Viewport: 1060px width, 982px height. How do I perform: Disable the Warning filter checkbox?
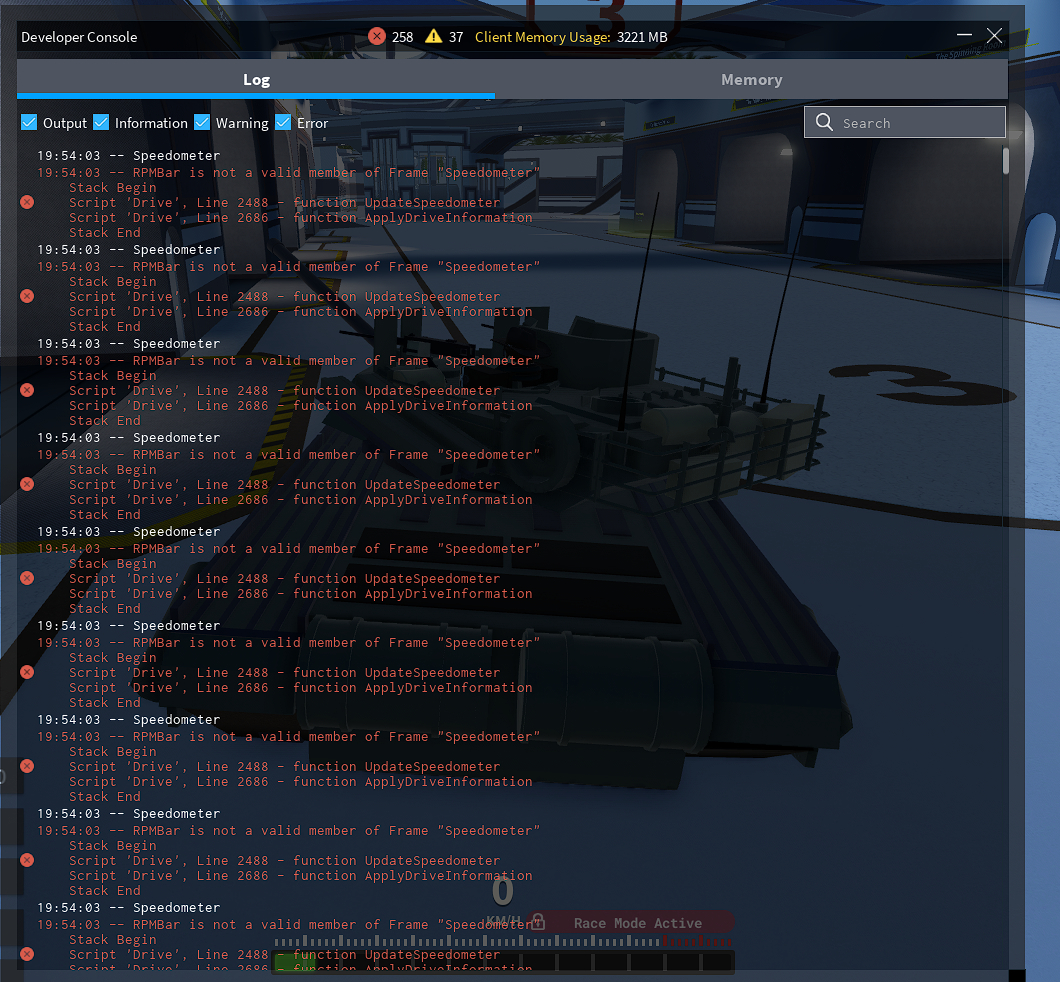click(x=202, y=123)
